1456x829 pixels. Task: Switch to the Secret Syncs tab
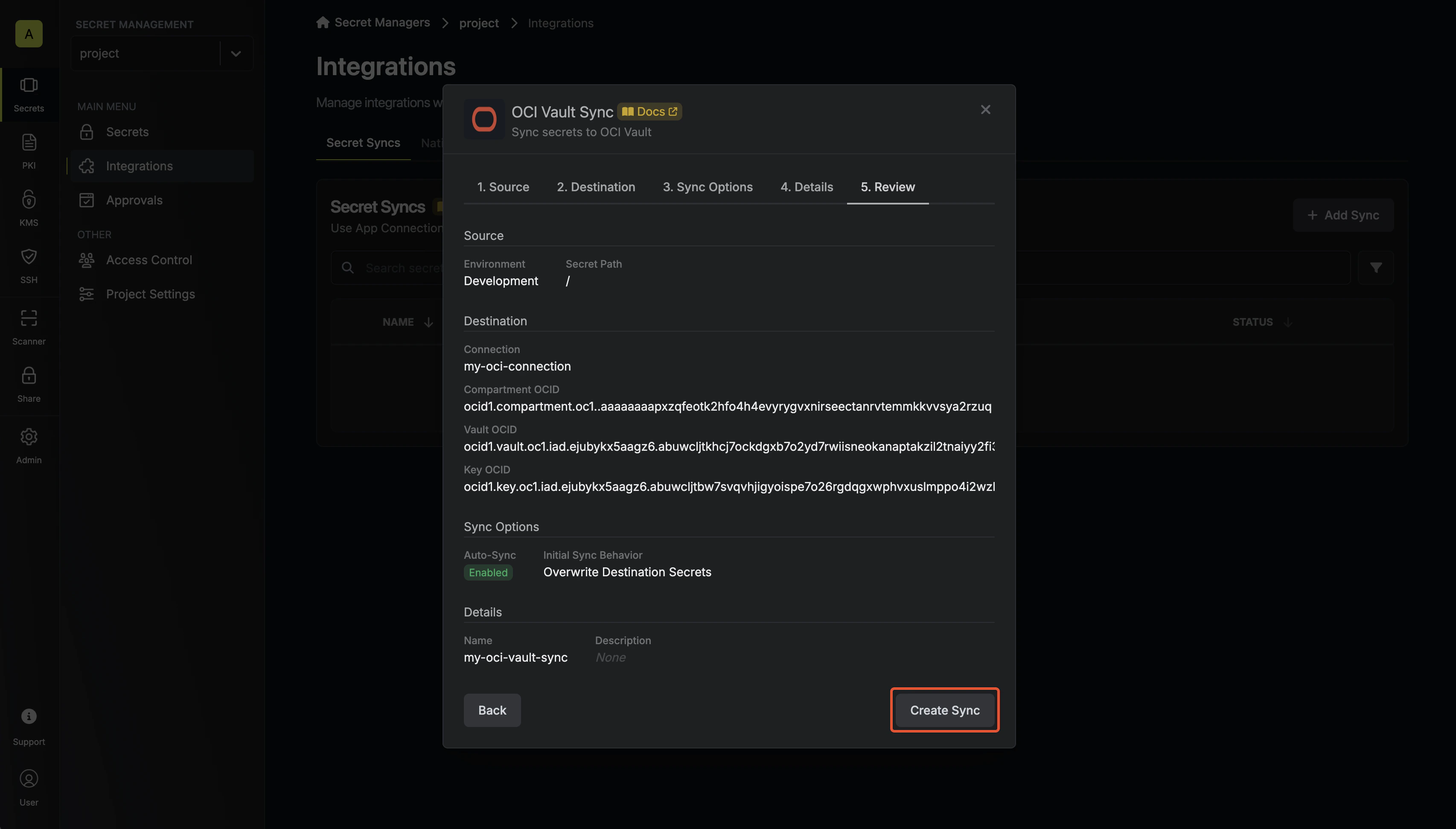(363, 143)
